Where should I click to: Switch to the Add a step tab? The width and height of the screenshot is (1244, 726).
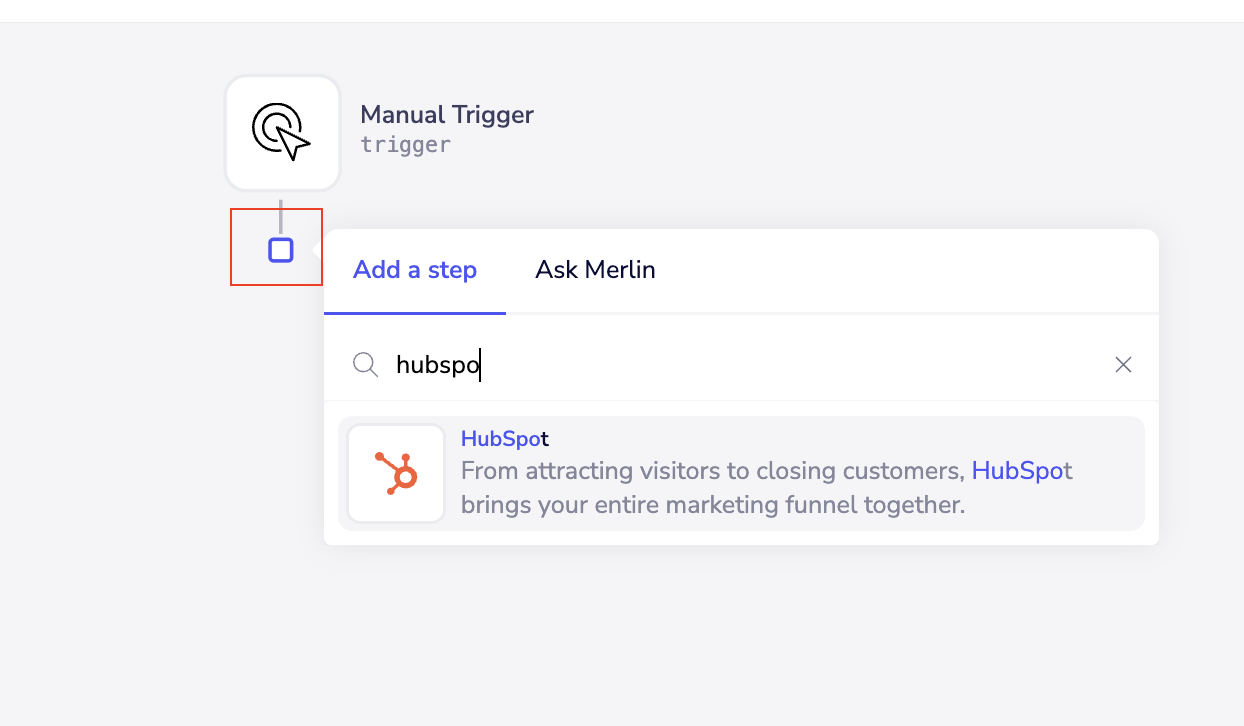point(414,269)
